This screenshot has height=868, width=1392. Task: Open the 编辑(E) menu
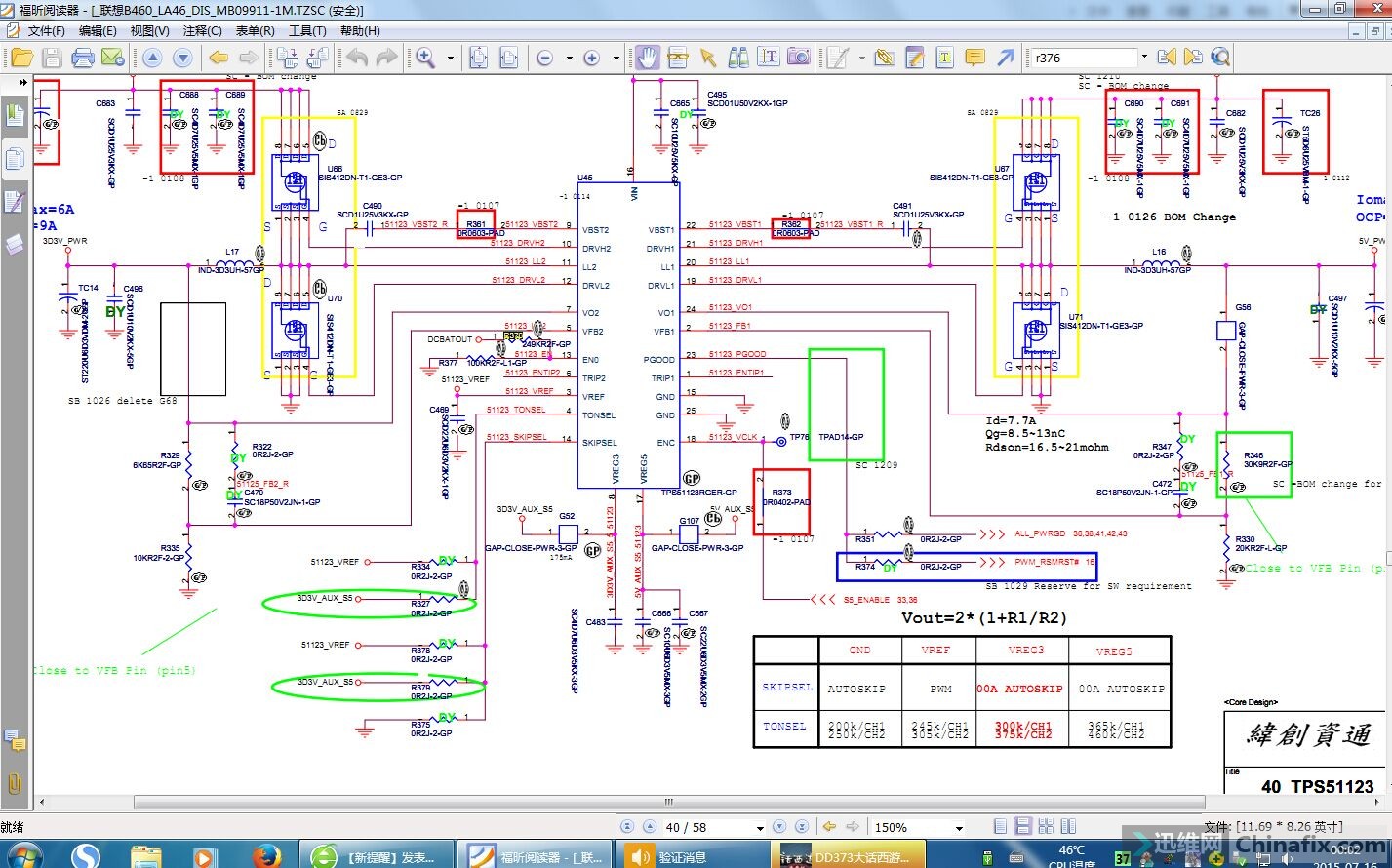pos(97,31)
